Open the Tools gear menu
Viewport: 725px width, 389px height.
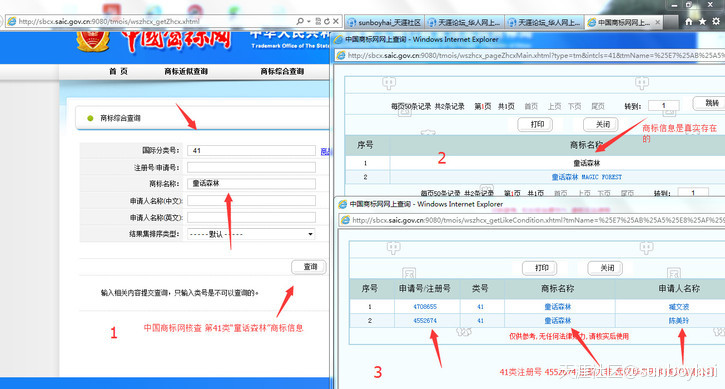pos(716,21)
